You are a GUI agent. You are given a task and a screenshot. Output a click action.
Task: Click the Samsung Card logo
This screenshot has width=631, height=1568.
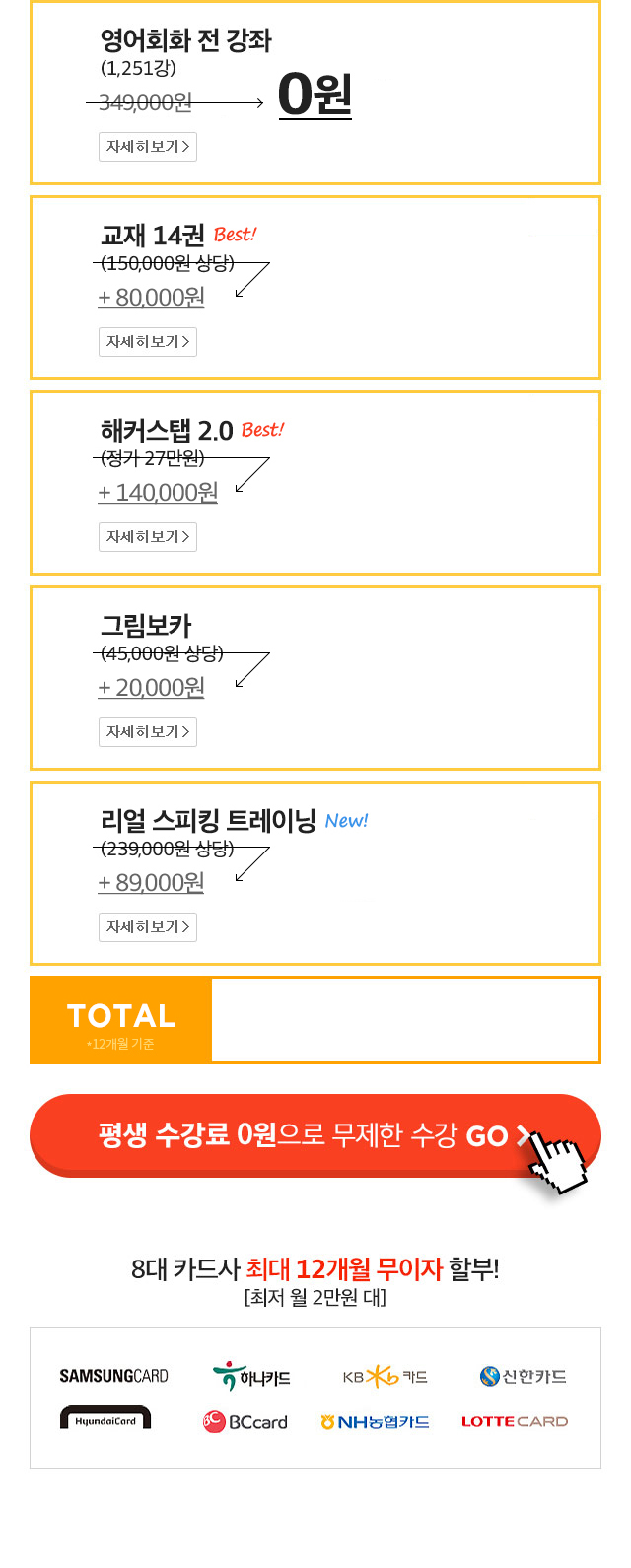[113, 1376]
